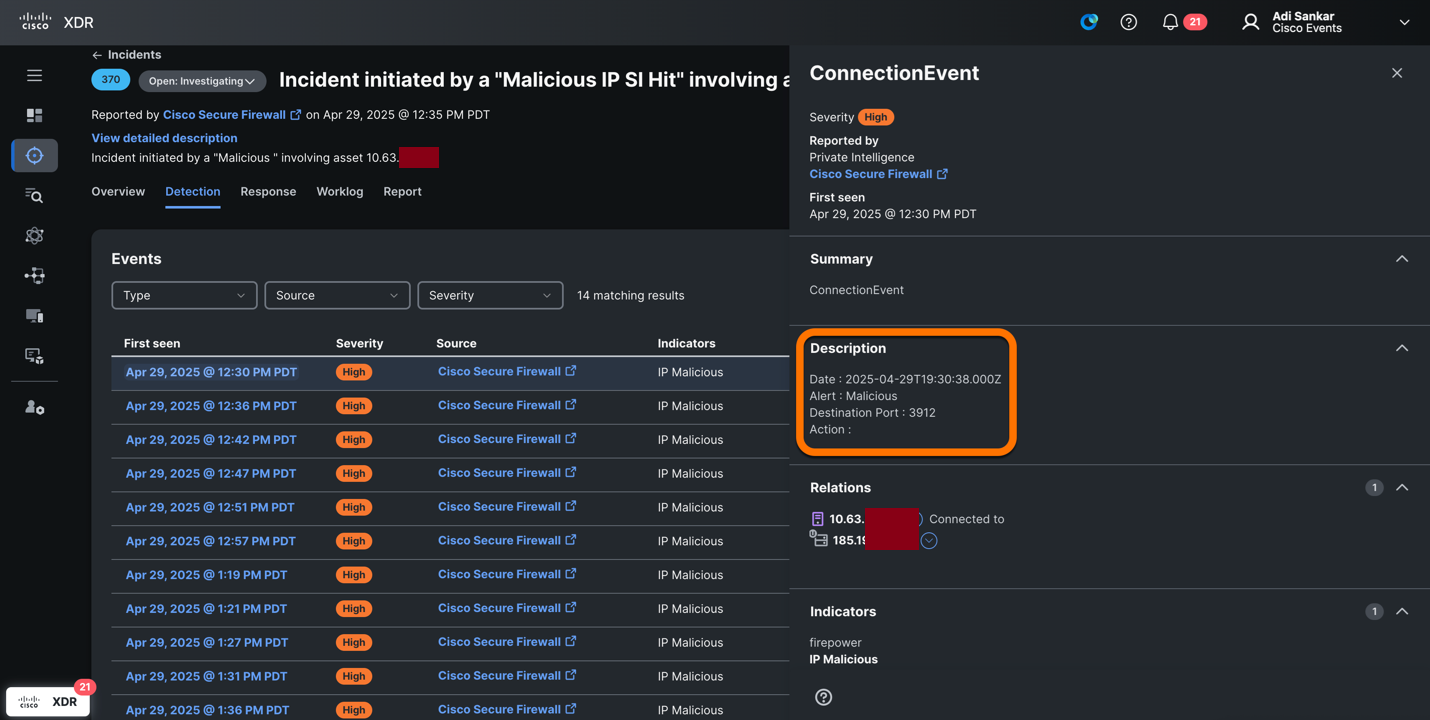Open Cisco Secure Firewall source in 1:21 PM row
1430x720 pixels.
point(499,608)
